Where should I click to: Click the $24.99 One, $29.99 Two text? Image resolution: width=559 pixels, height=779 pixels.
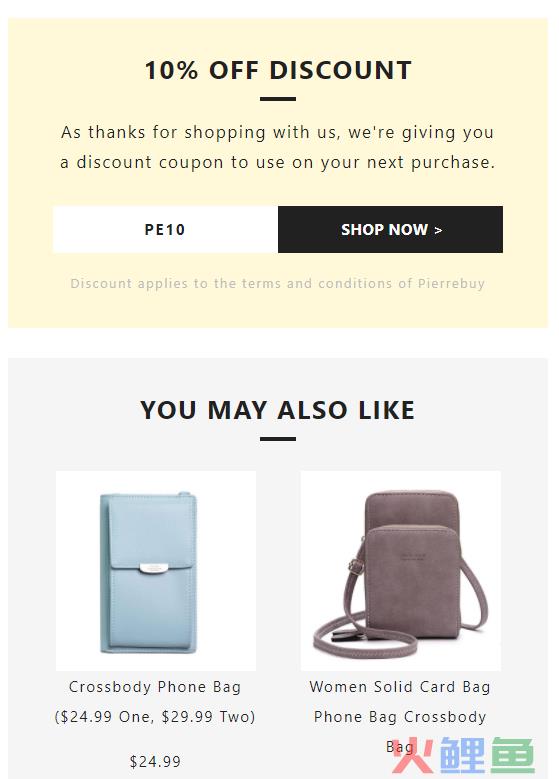click(x=155, y=716)
